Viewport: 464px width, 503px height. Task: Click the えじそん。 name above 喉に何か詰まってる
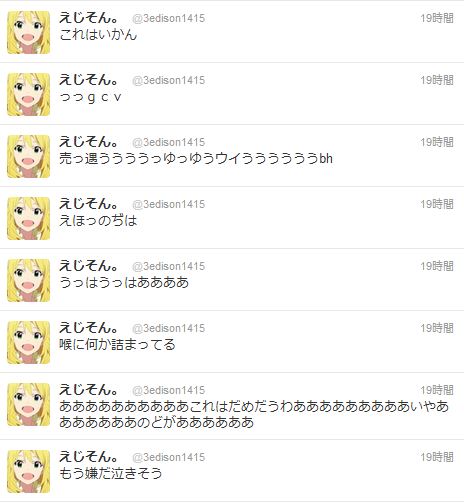89,328
